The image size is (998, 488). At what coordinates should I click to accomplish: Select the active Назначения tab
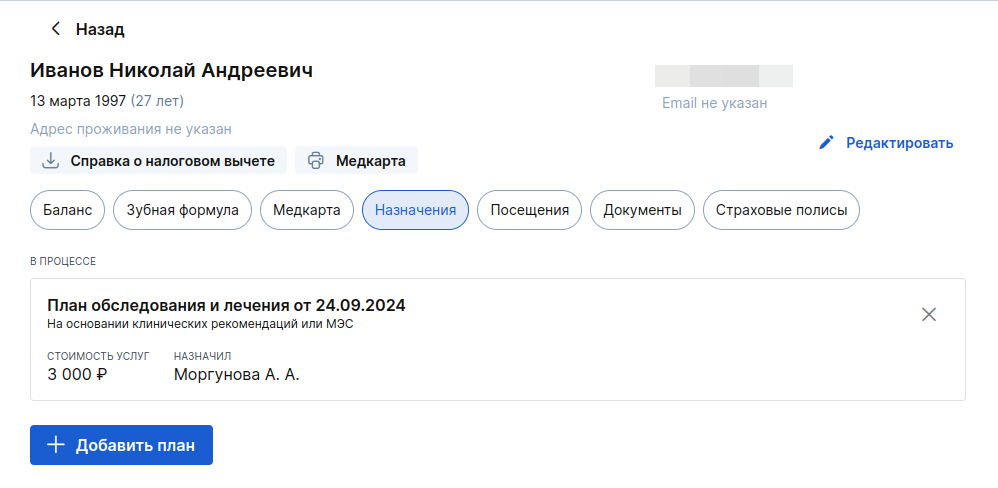(x=415, y=210)
